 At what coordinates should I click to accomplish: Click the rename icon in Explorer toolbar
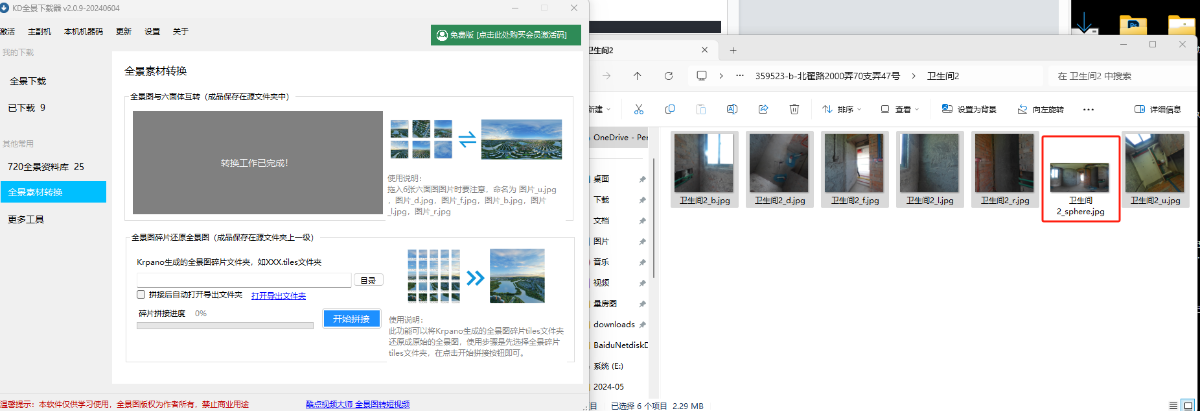(x=732, y=109)
